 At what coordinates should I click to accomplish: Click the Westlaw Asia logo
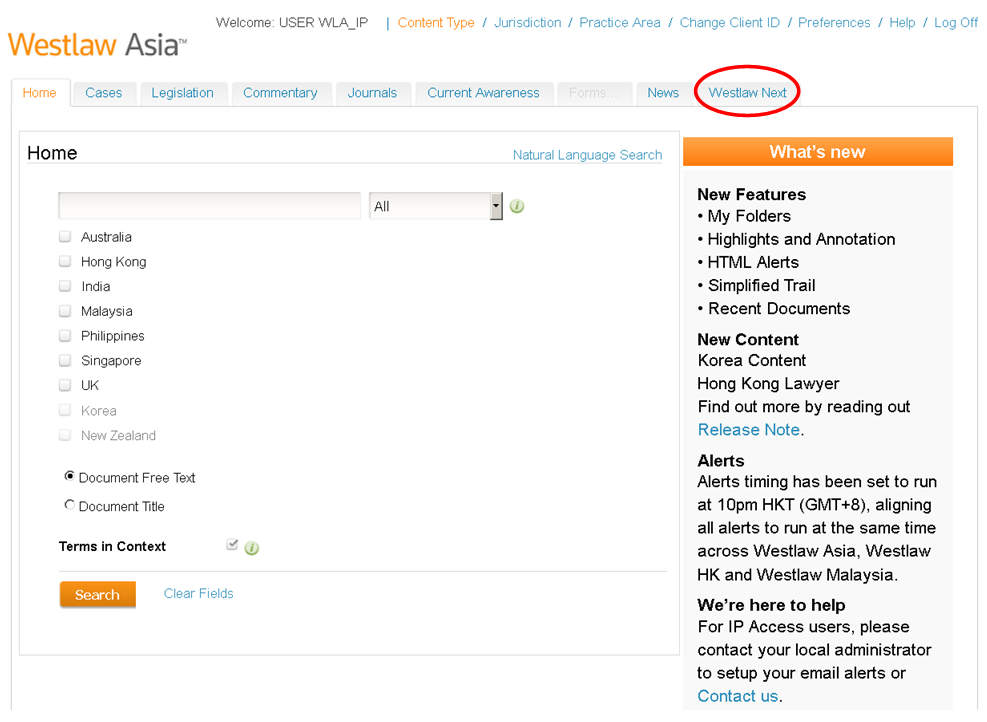pos(98,45)
